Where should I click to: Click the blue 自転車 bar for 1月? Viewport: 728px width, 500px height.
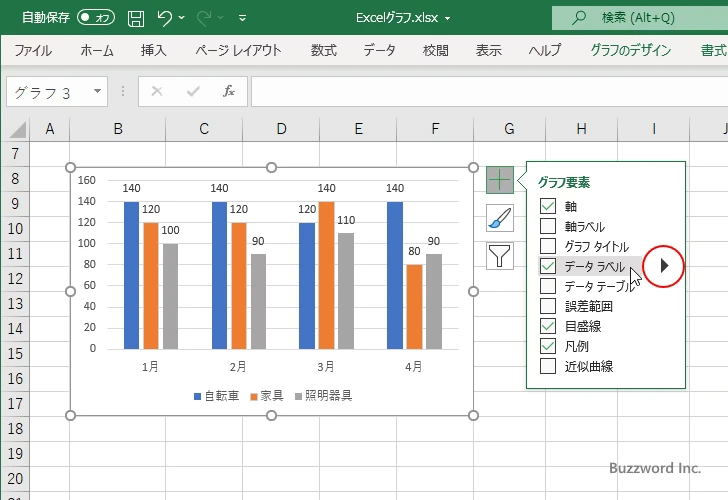pos(131,275)
